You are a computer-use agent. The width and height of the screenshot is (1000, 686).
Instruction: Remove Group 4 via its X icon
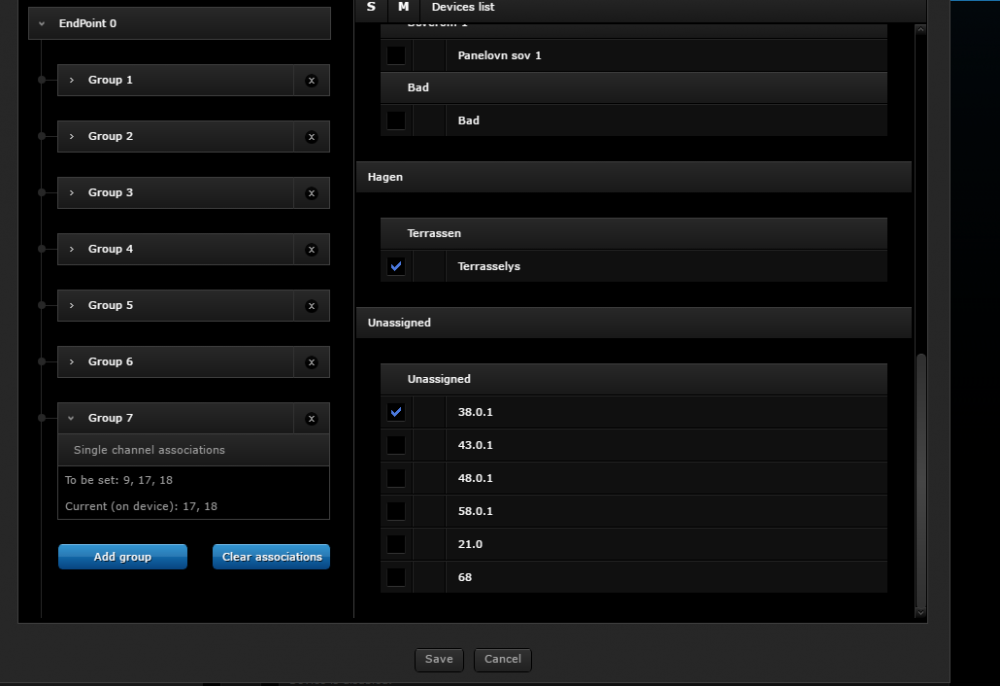click(x=311, y=250)
